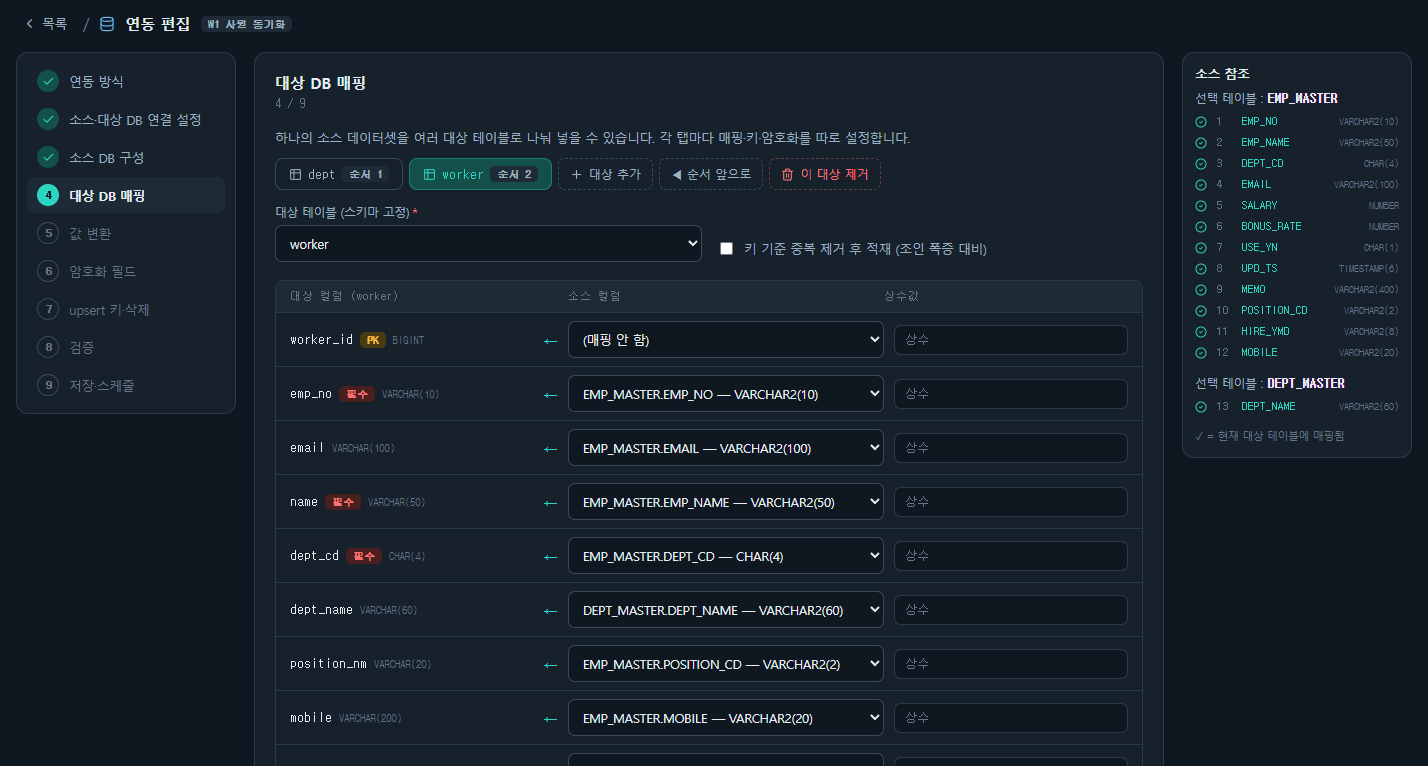Click the step 7 number circle
This screenshot has height=766, width=1428.
48,309
